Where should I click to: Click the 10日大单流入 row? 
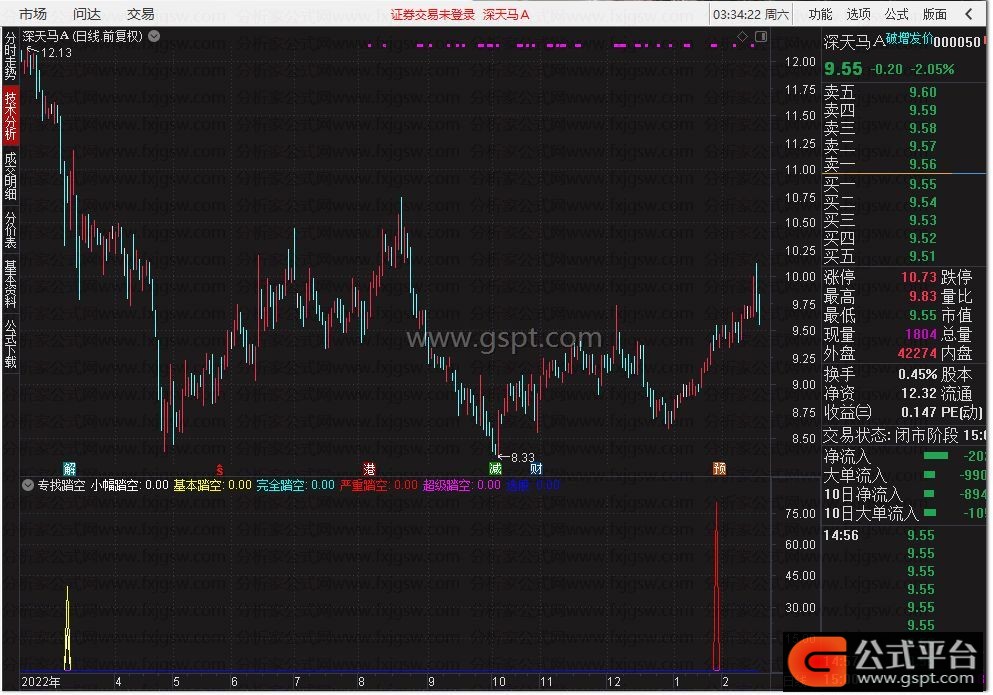tap(904, 513)
